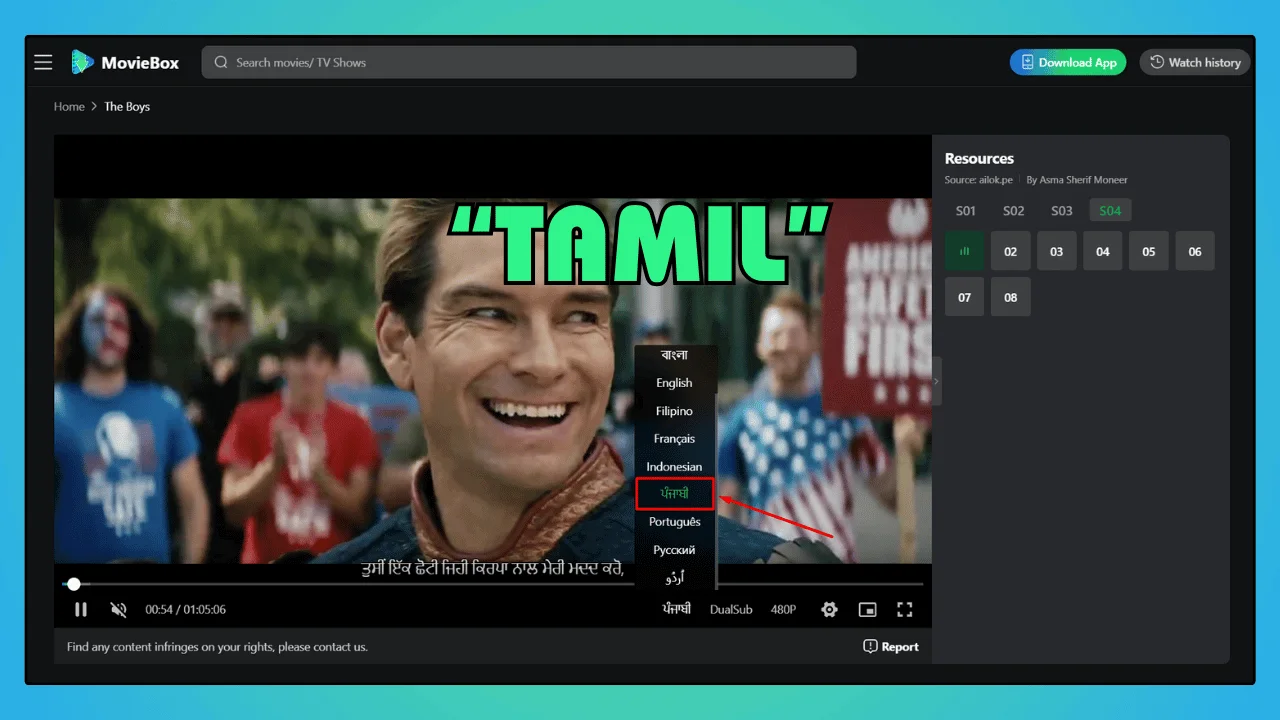The width and height of the screenshot is (1280, 720).
Task: Toggle the DualSub option
Action: pos(731,609)
